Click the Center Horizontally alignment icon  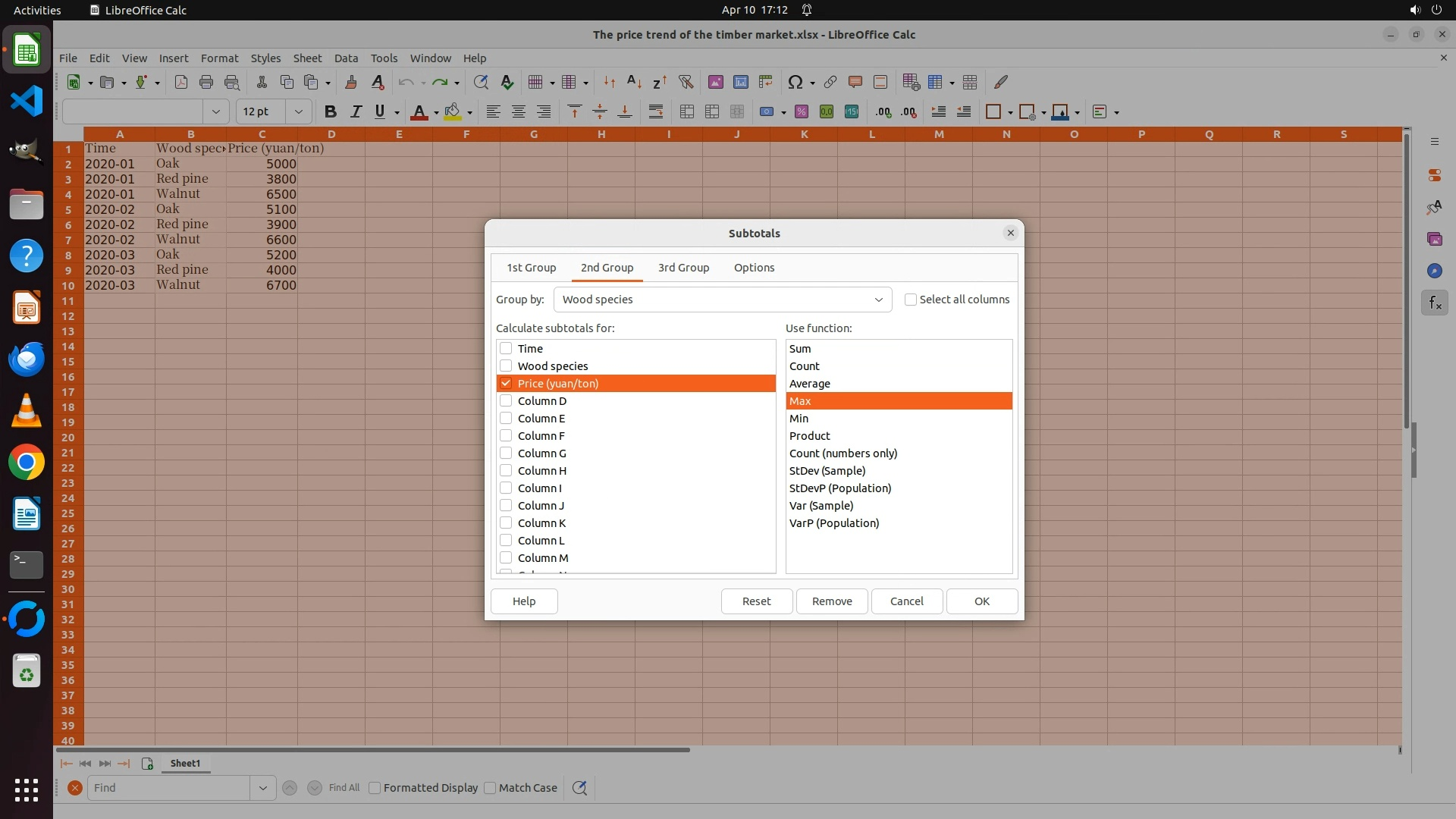tap(519, 112)
